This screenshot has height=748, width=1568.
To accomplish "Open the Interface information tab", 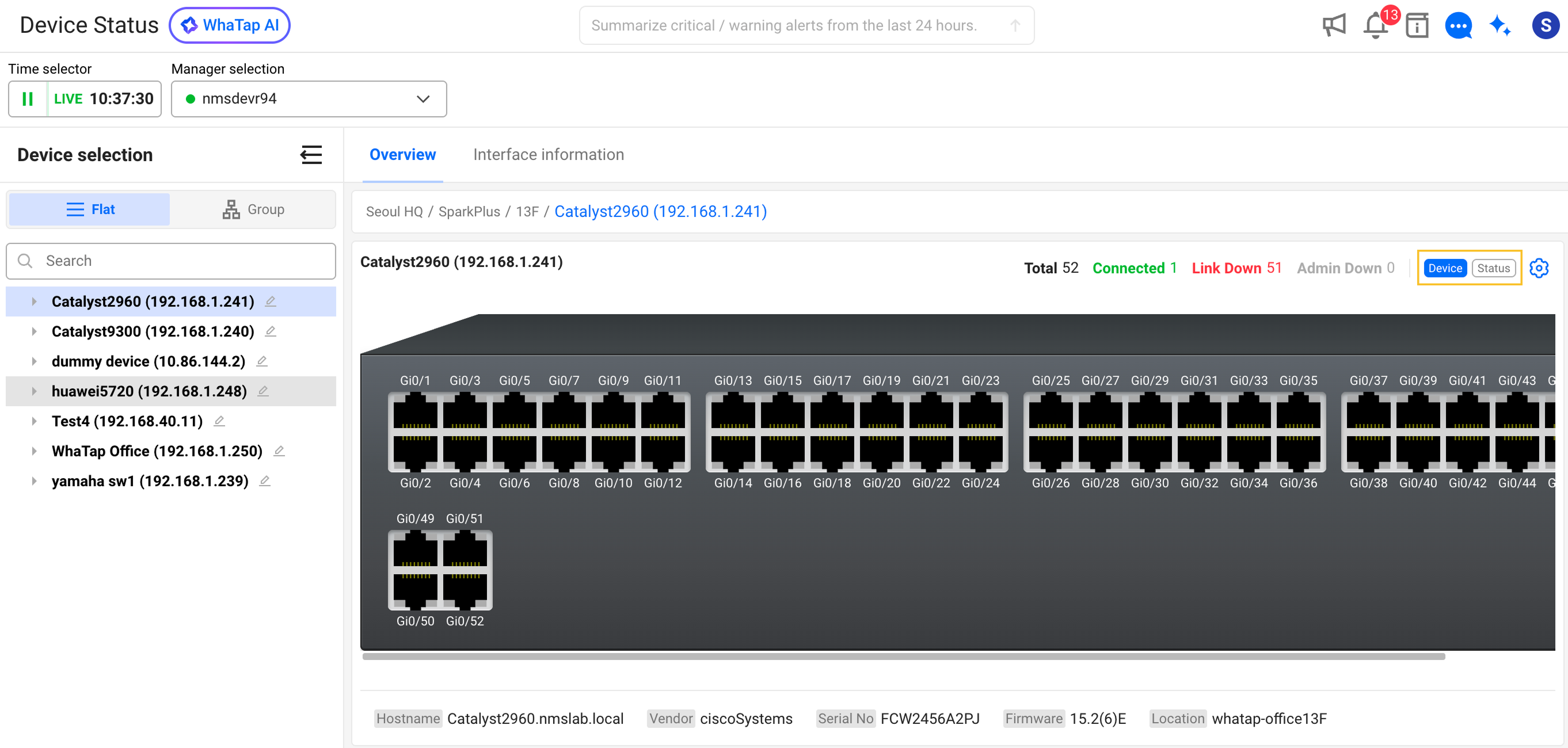I will (x=549, y=155).
